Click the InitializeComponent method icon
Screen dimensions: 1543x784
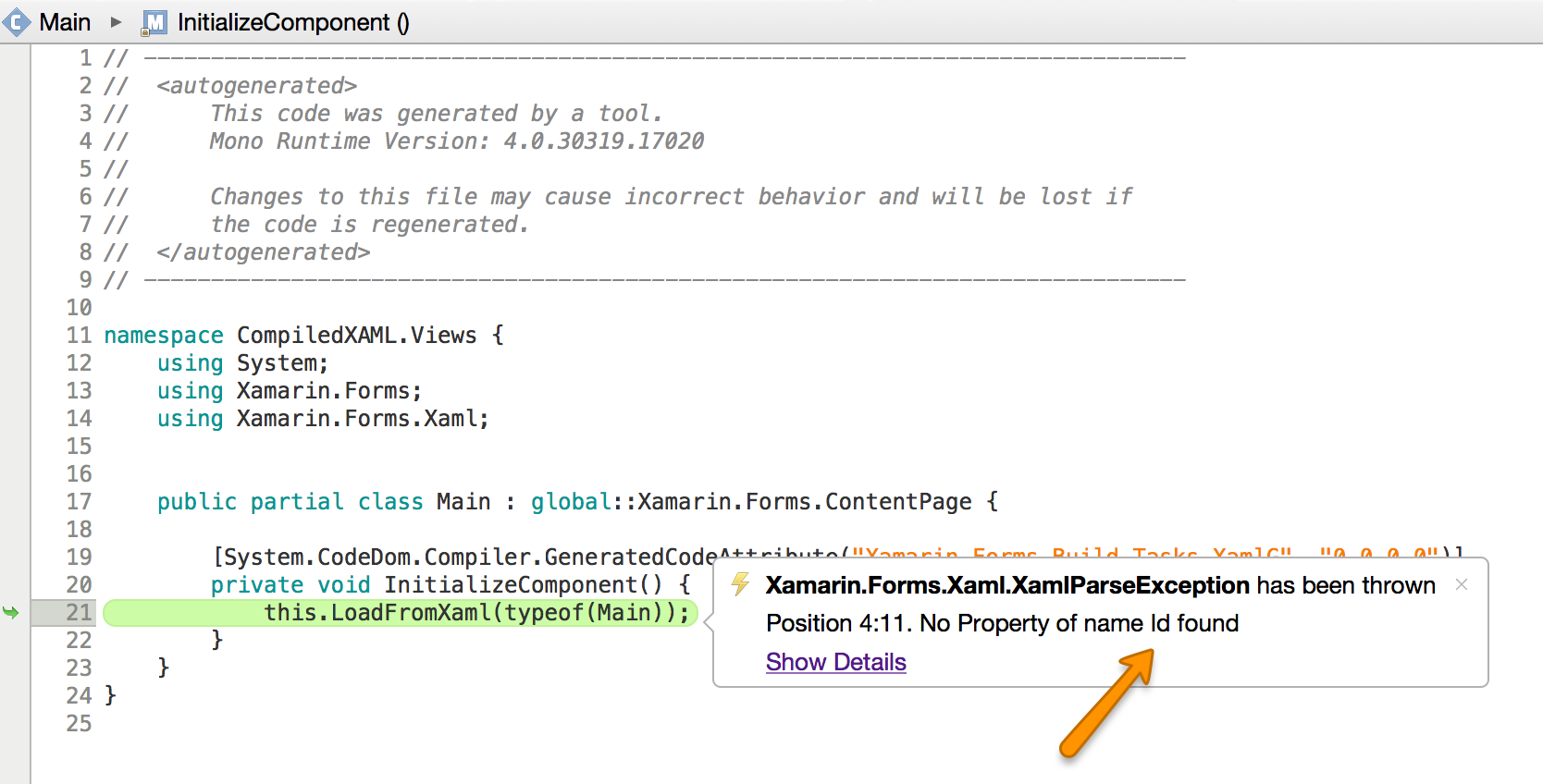(x=154, y=22)
